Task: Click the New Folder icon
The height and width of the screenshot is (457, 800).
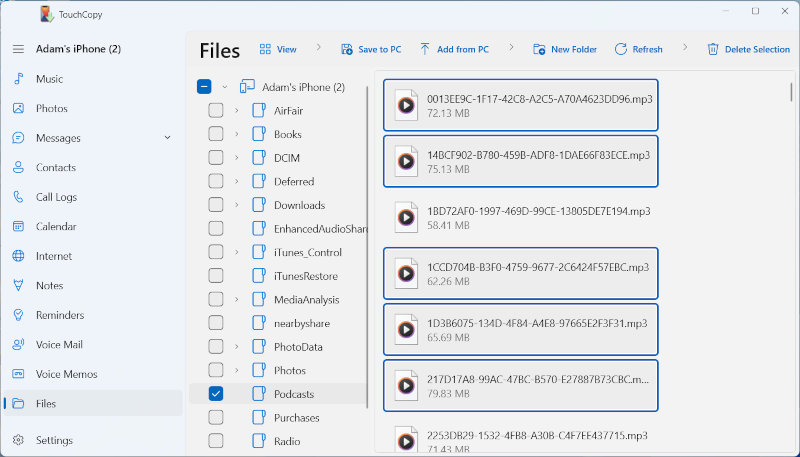Action: pyautogui.click(x=539, y=49)
